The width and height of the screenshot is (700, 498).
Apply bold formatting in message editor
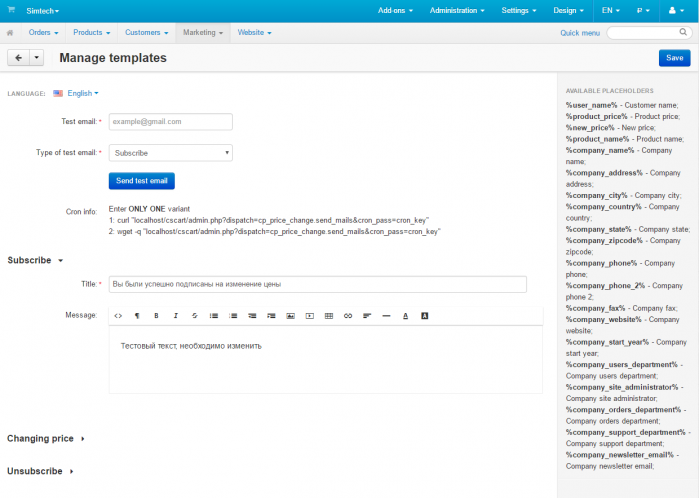[x=156, y=316]
